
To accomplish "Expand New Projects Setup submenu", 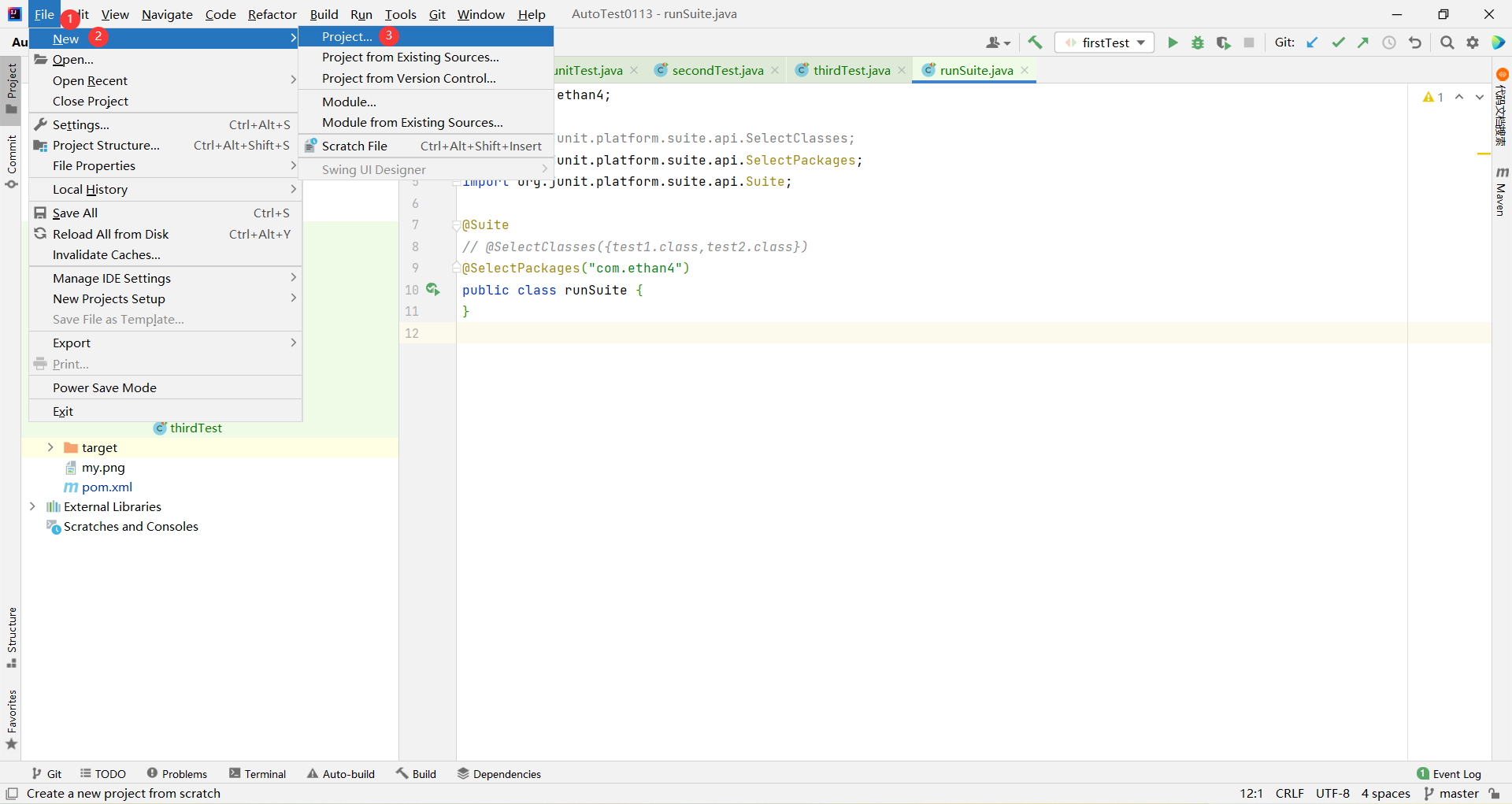I will coord(165,298).
